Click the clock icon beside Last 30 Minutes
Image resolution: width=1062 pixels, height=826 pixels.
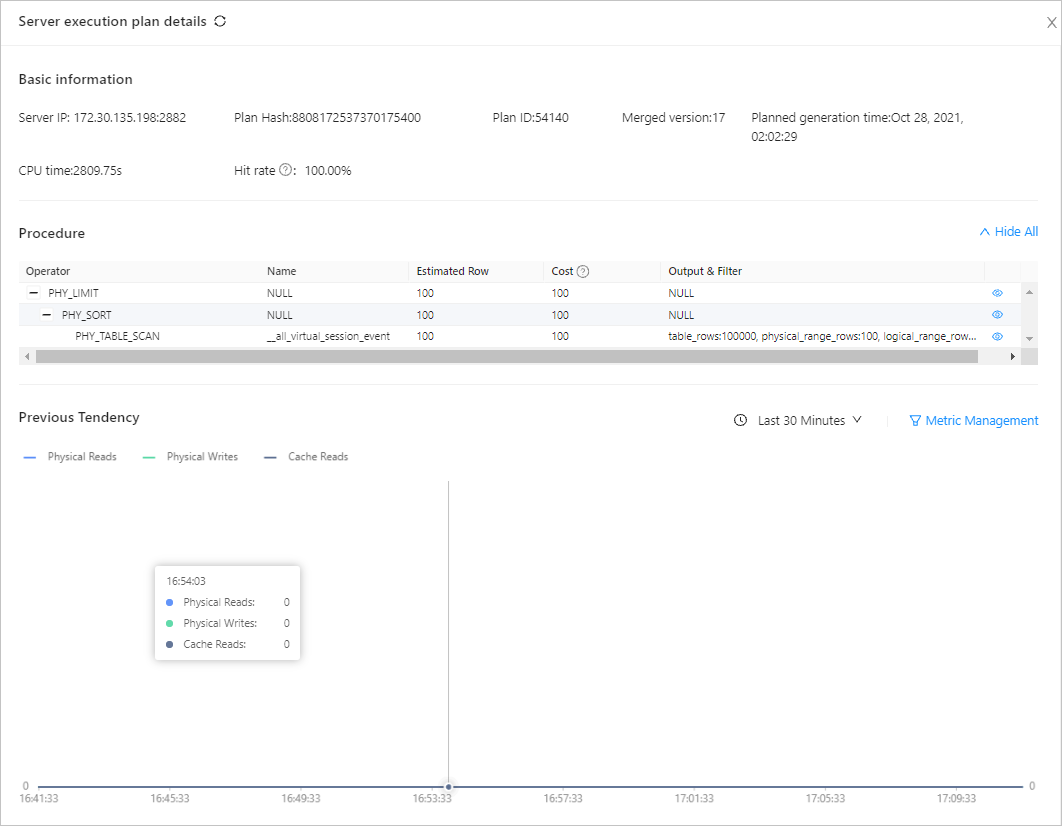[x=740, y=420]
